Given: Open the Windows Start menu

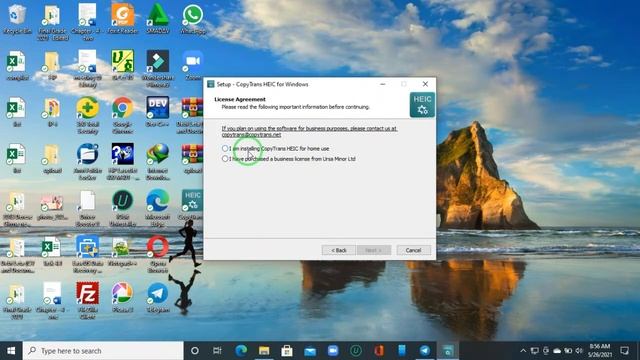Looking at the screenshot, I should 11,351.
